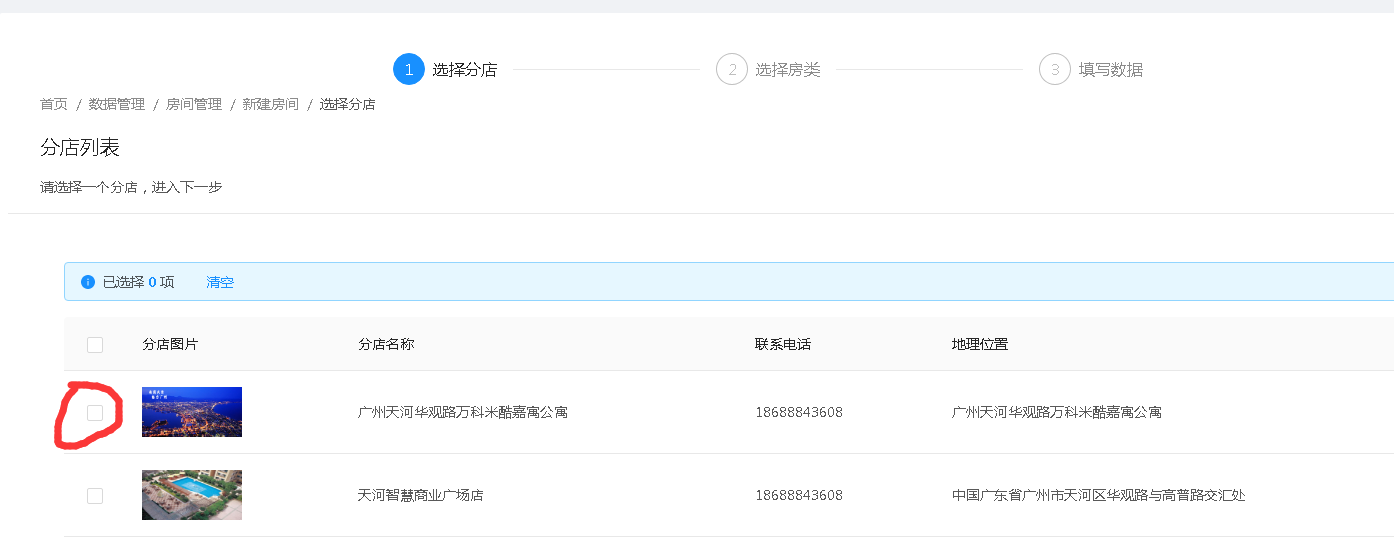Click the 地理位置 column header

tap(980, 344)
